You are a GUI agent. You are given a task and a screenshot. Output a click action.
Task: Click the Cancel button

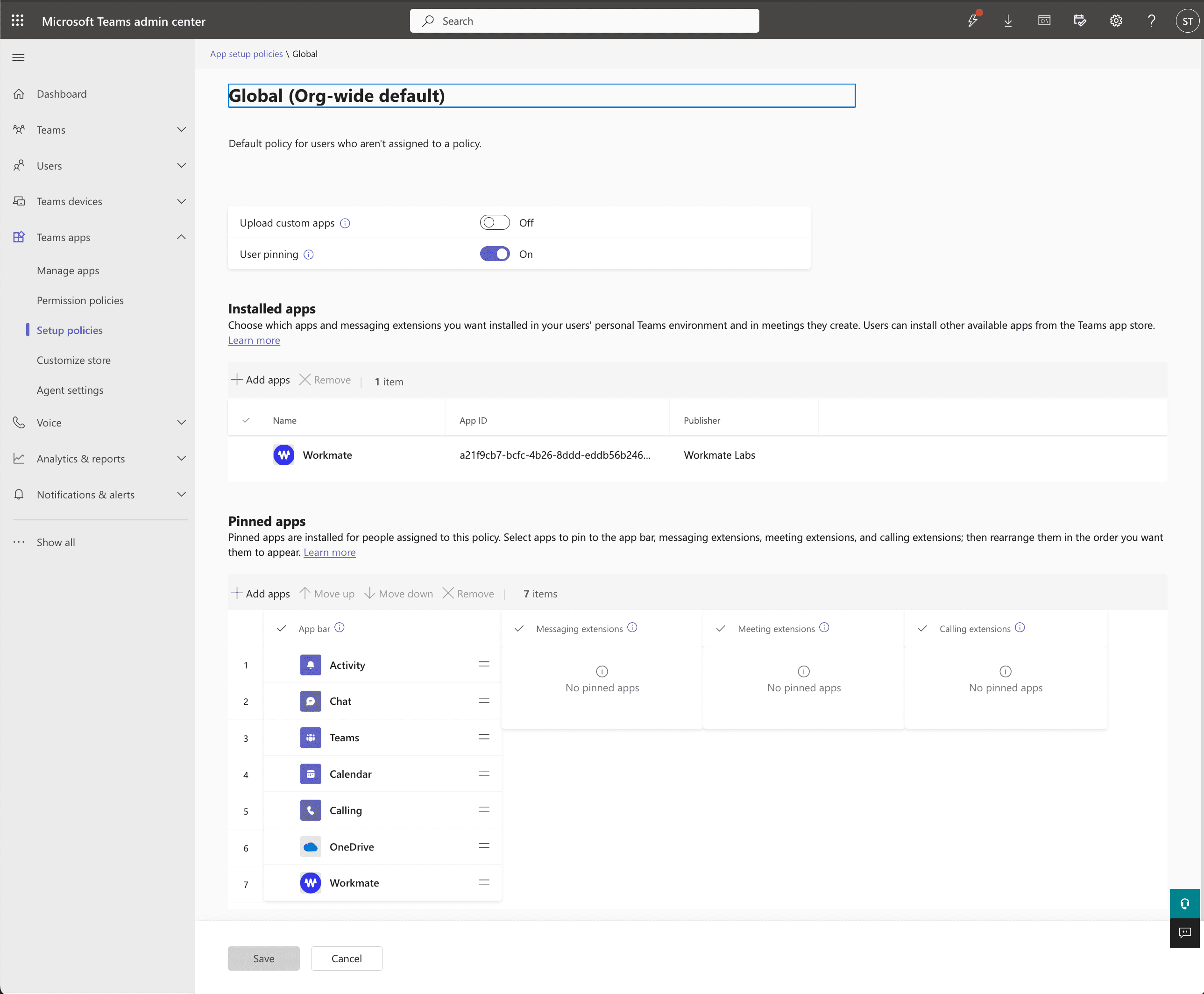pyautogui.click(x=347, y=958)
